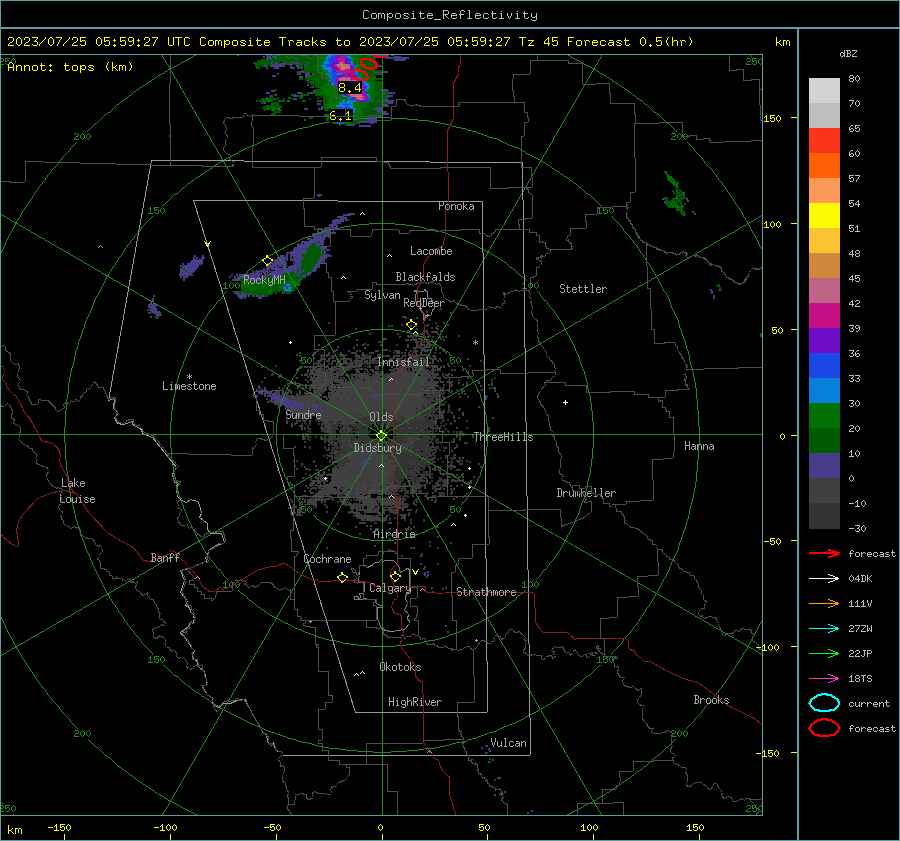Click the Hanna town label
Screen dimensions: 900x841
click(699, 446)
